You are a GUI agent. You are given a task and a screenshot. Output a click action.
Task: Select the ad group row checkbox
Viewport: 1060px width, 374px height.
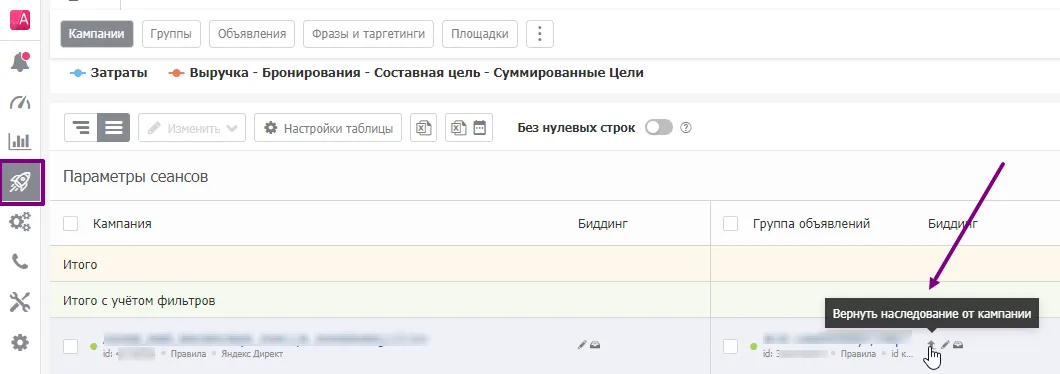[730, 346]
